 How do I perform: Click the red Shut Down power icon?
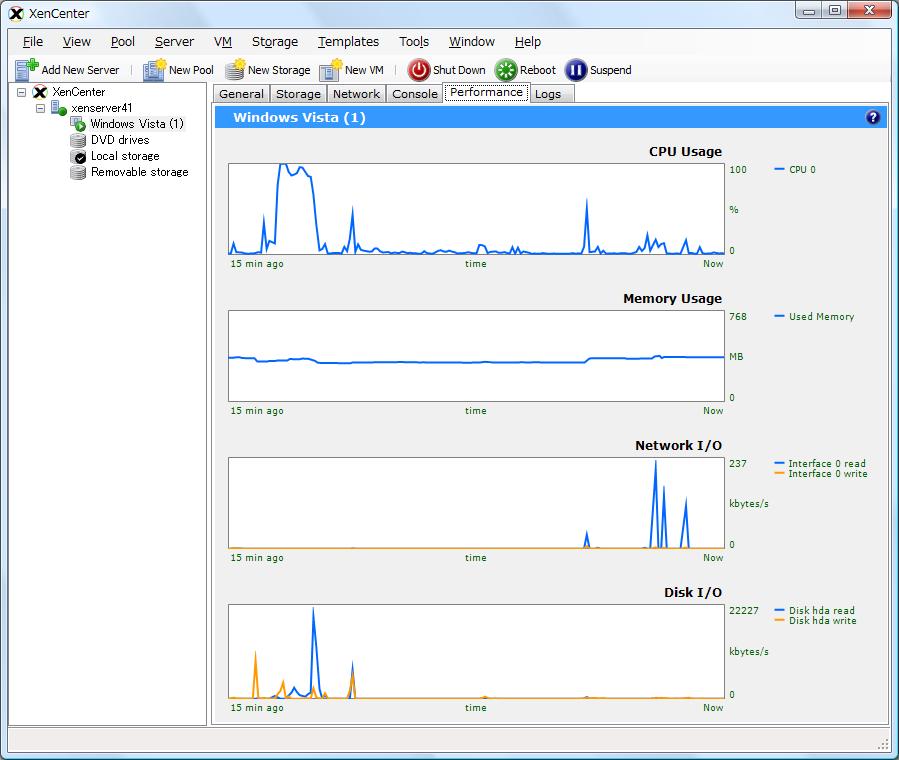click(419, 70)
